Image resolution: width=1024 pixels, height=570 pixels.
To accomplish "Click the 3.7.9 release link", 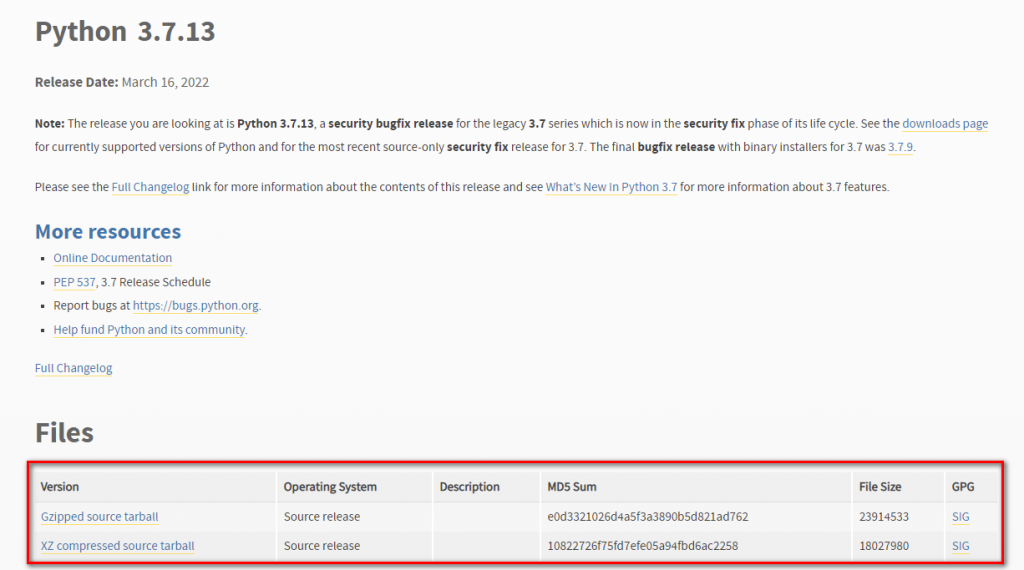I will (x=900, y=147).
